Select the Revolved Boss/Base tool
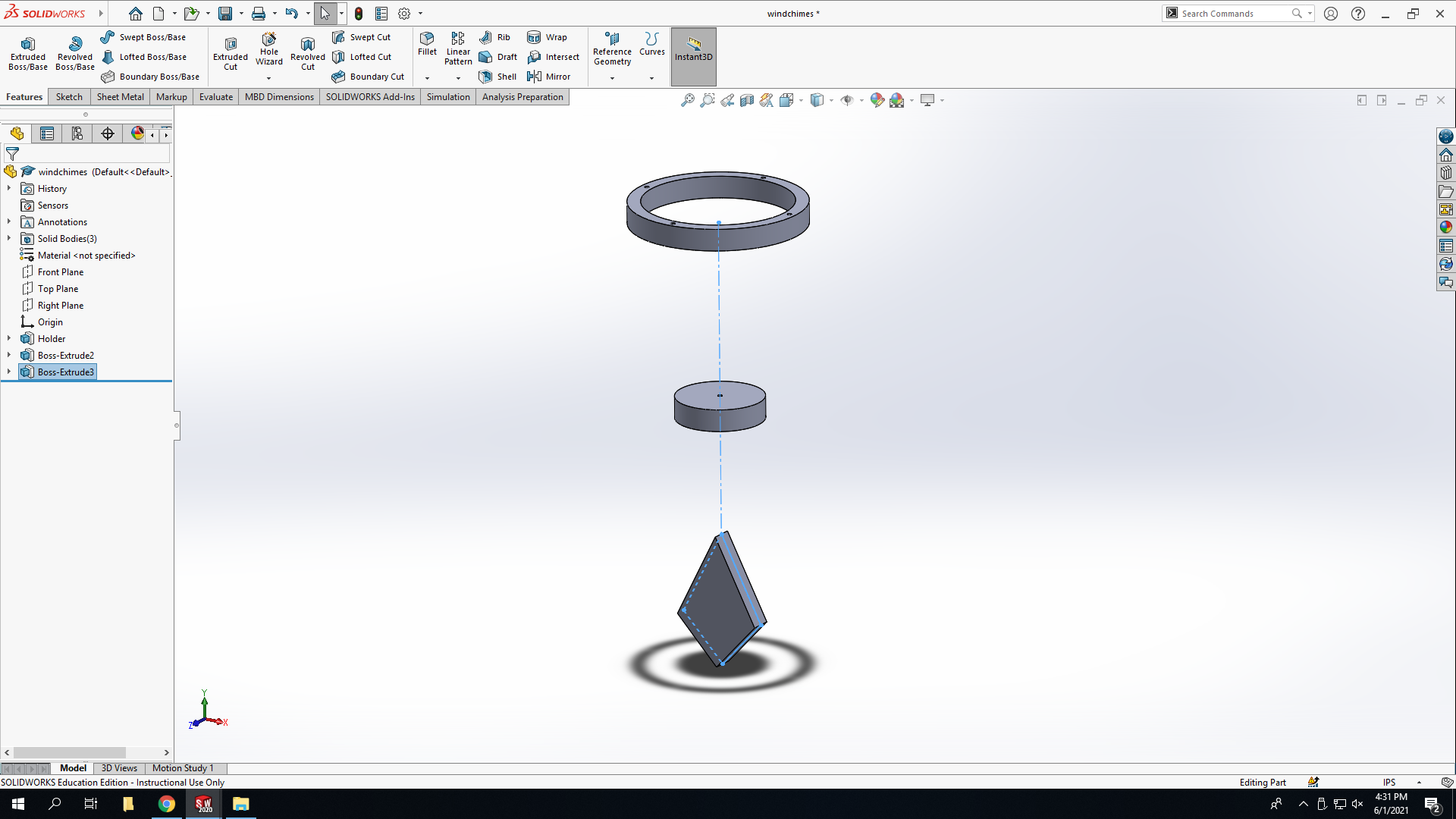 point(75,53)
